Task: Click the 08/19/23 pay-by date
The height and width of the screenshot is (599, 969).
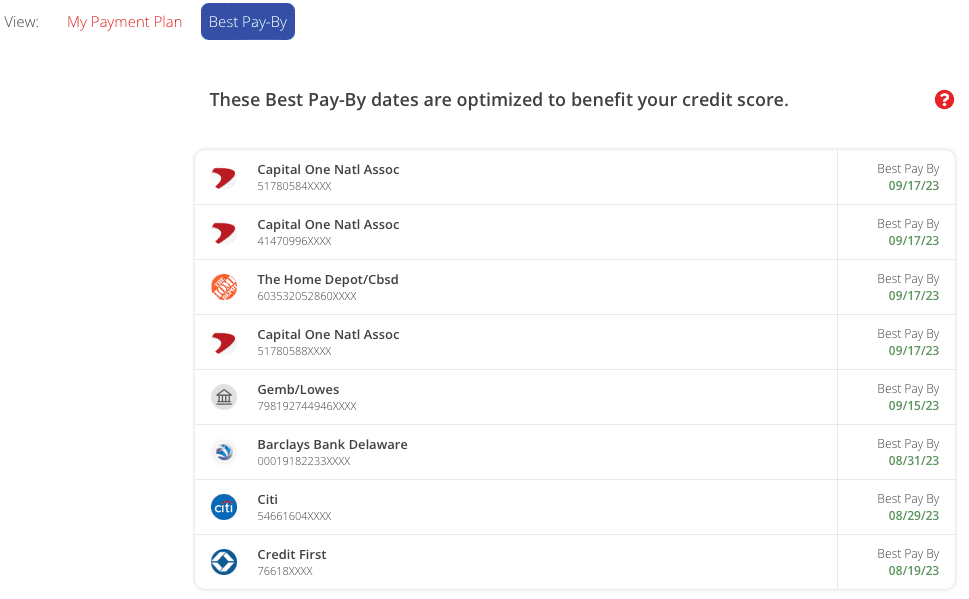Action: coord(913,571)
